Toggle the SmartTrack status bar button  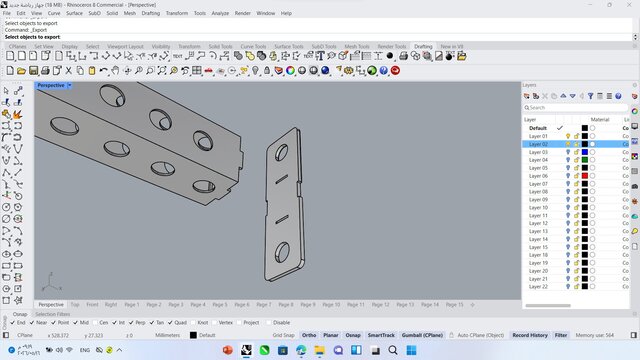pos(381,335)
